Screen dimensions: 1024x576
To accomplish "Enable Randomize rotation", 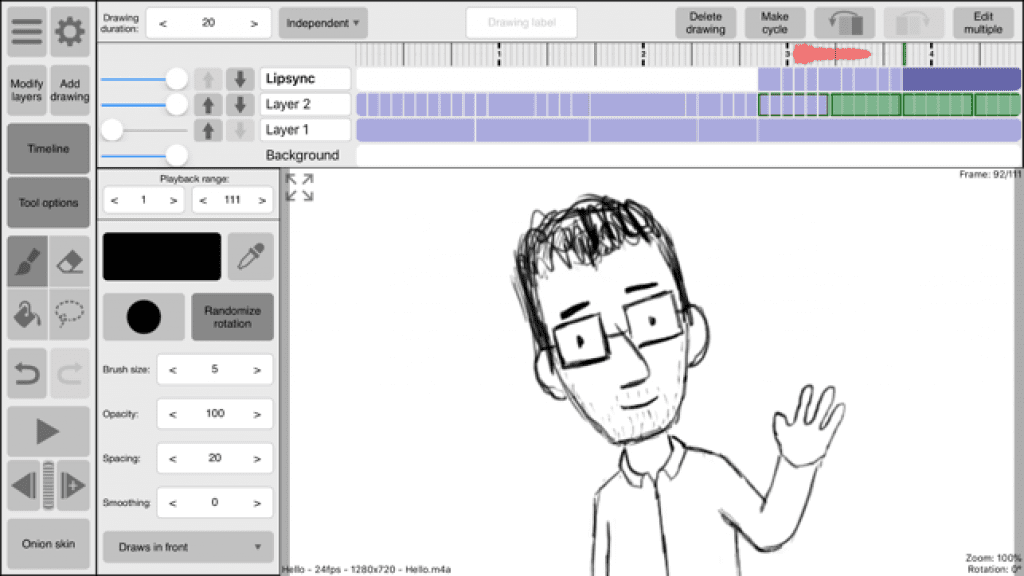I will pyautogui.click(x=232, y=317).
